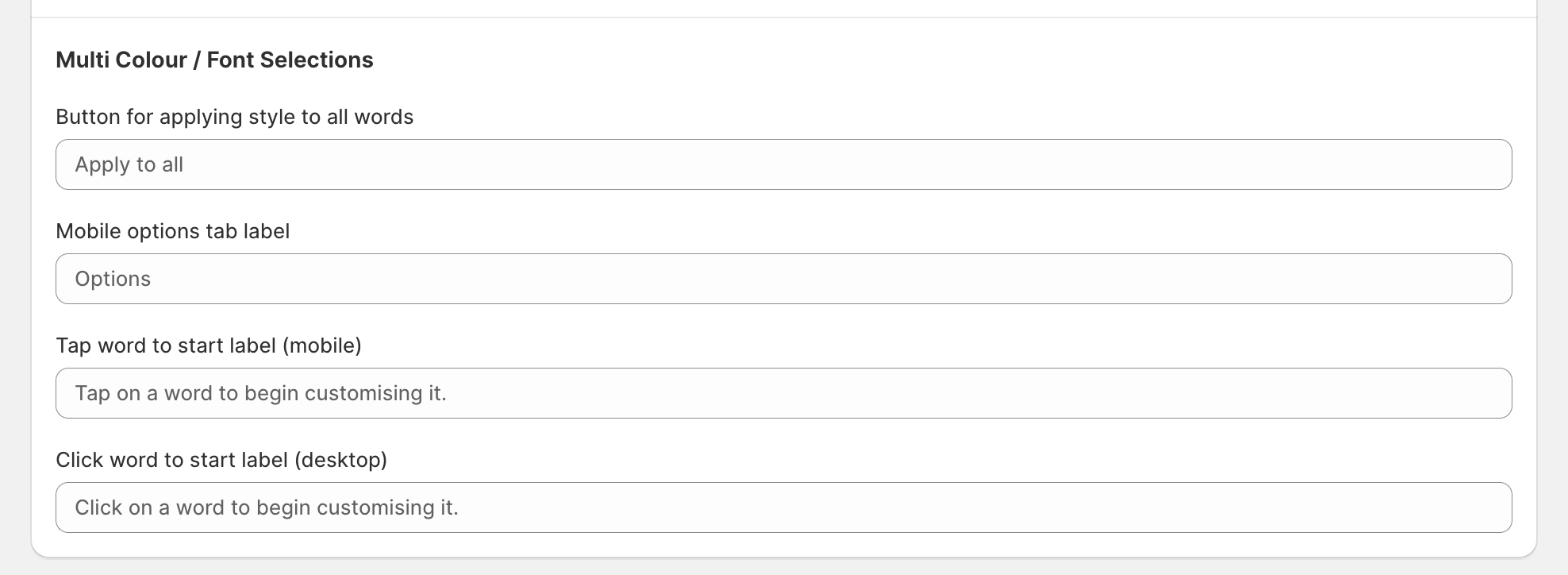
Task: Click the "Options" placeholder text
Action: (113, 279)
